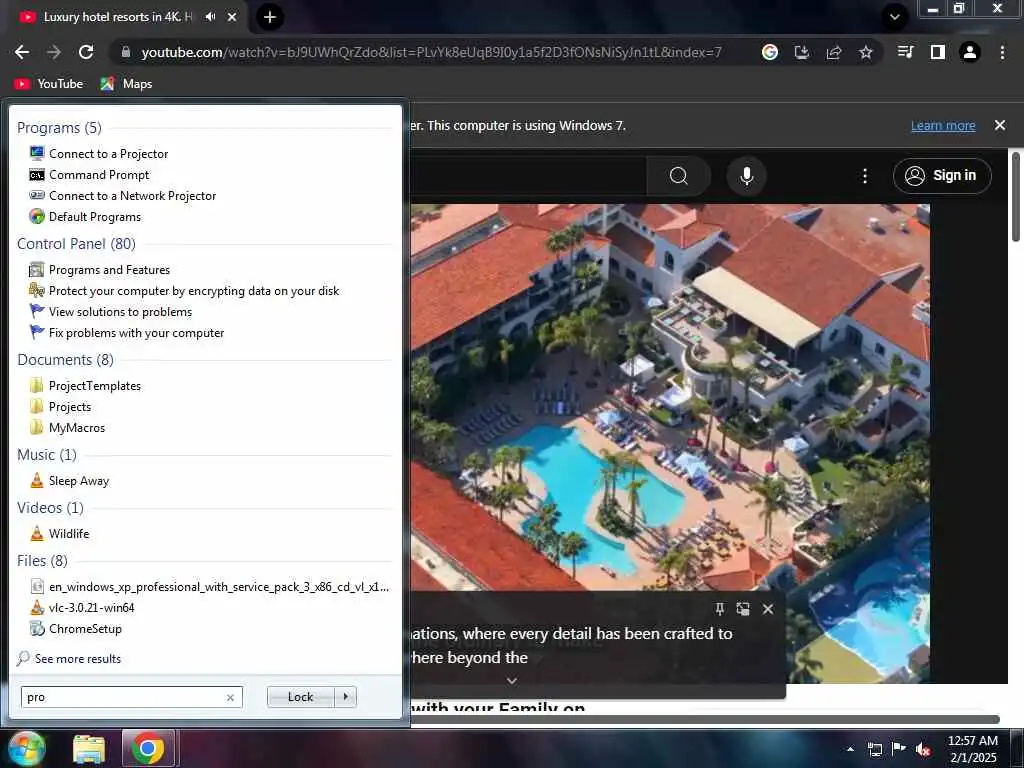
Task: Expand the Documents (8) results header
Action: [x=65, y=360]
